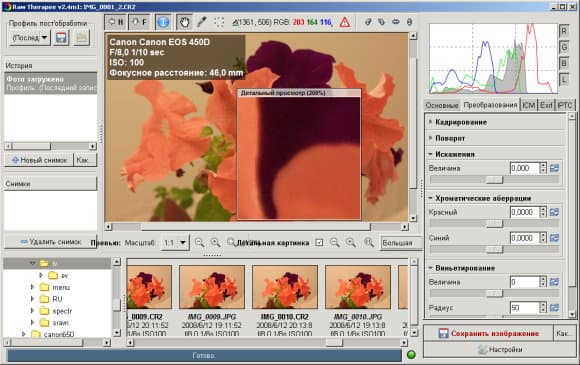Select the IMG_0009.JPG thumbnail
Screen dimensions: 580x365
click(x=212, y=287)
